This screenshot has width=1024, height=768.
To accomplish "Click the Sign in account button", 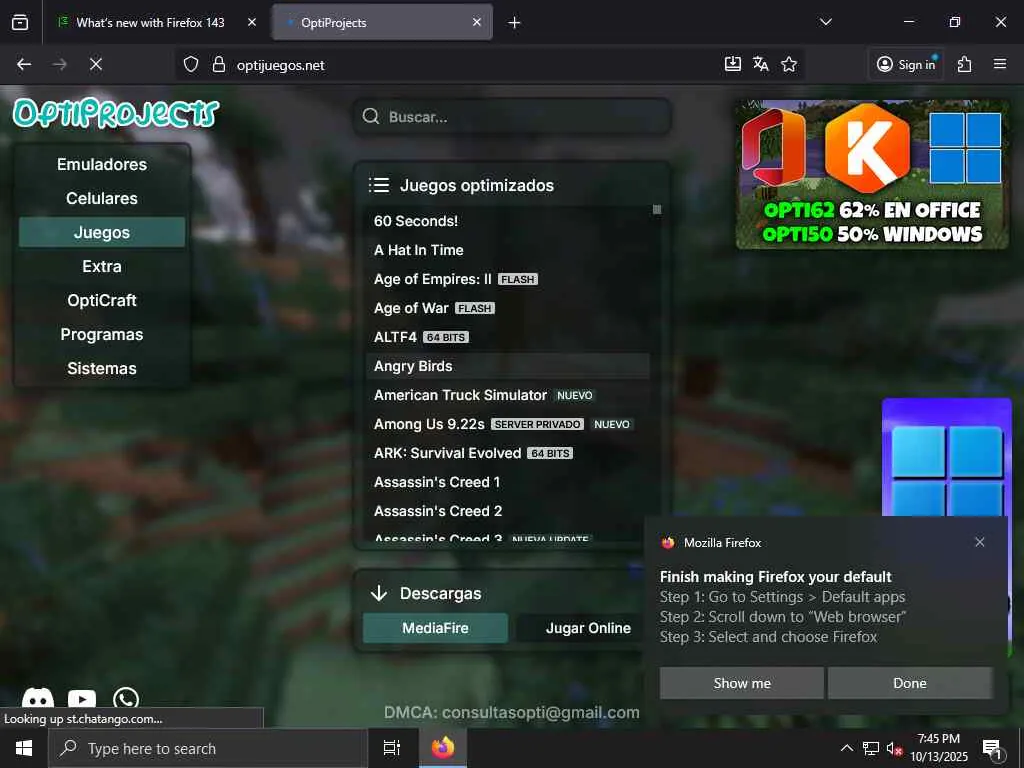I will (x=906, y=64).
